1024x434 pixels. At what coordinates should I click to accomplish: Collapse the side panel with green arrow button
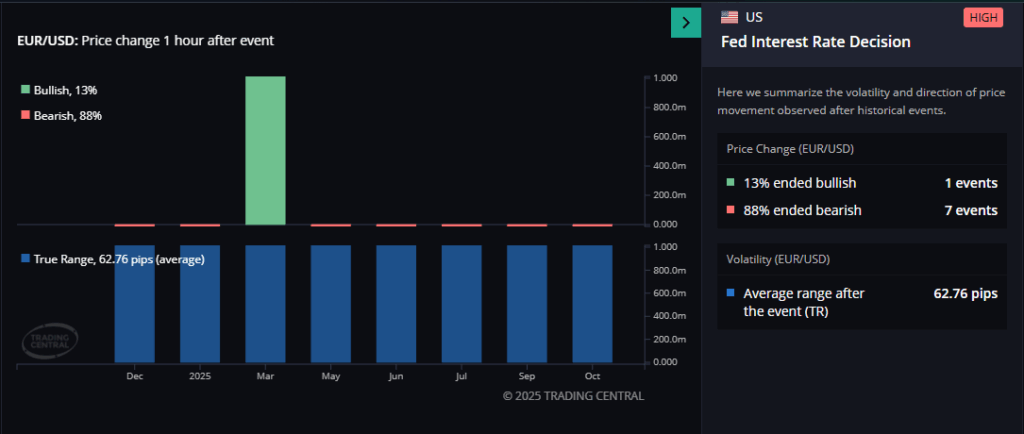(685, 22)
